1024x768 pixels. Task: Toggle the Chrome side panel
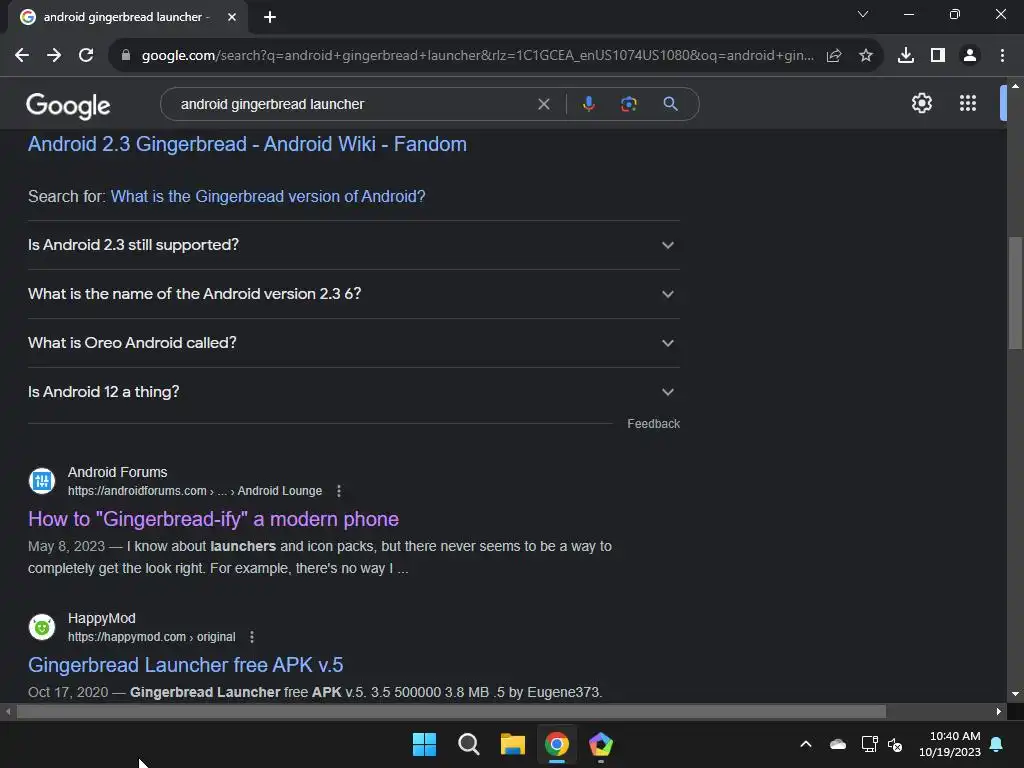click(938, 56)
